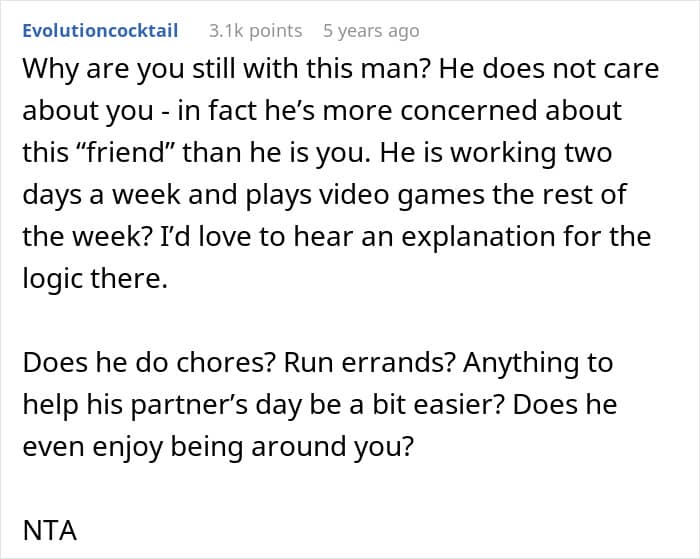
Task: Click the "5 years ago" timestamp
Action: (x=371, y=30)
